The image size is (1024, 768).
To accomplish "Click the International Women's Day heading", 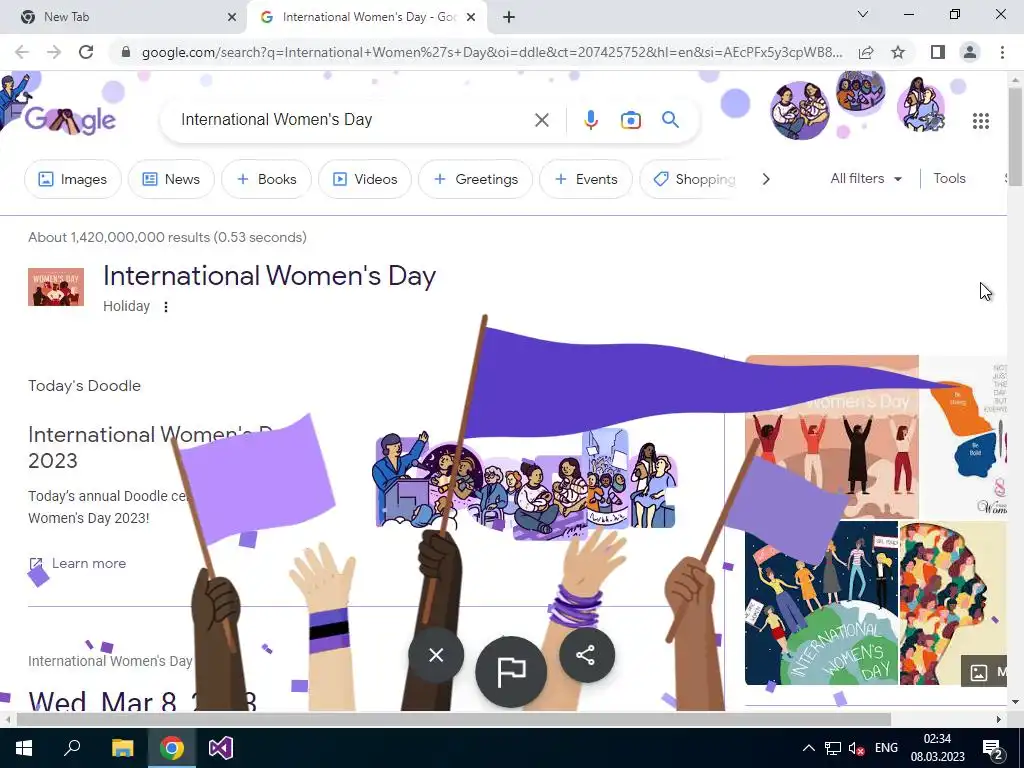I will (269, 276).
